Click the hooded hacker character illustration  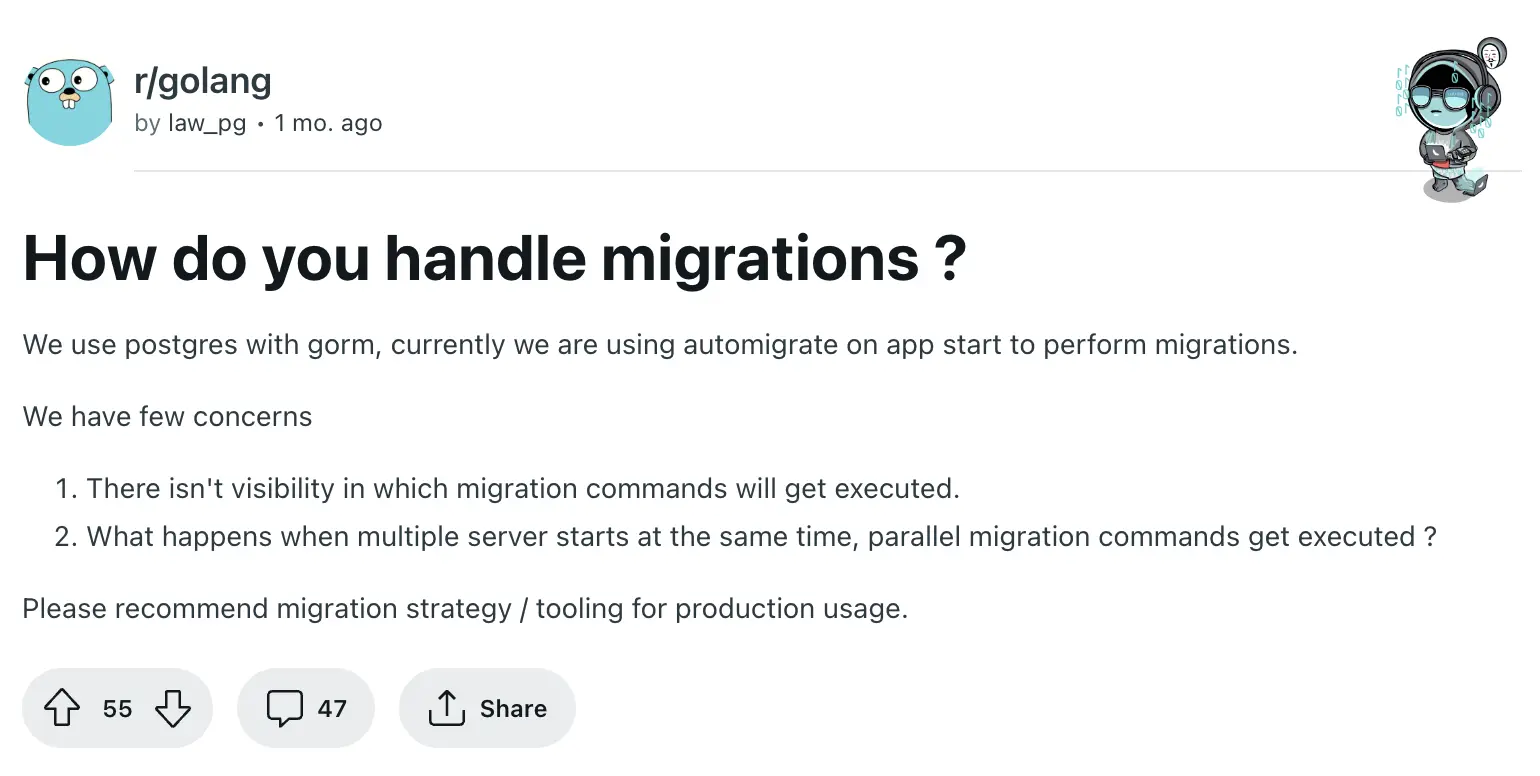tap(1449, 120)
